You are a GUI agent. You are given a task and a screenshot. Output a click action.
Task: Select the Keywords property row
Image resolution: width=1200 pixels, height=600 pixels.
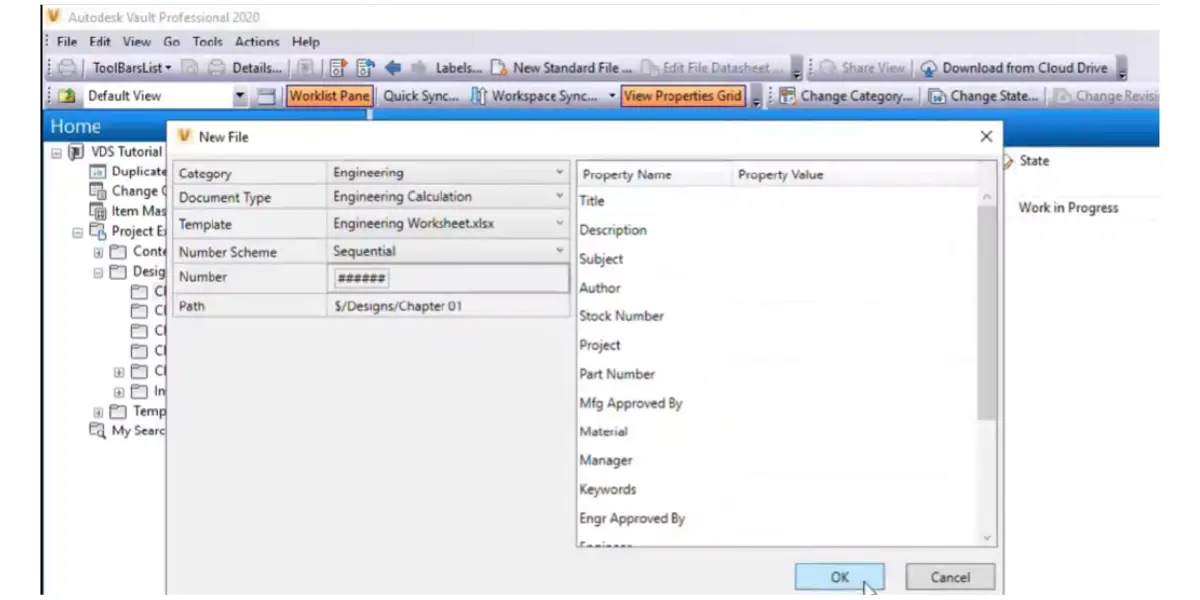pyautogui.click(x=777, y=489)
